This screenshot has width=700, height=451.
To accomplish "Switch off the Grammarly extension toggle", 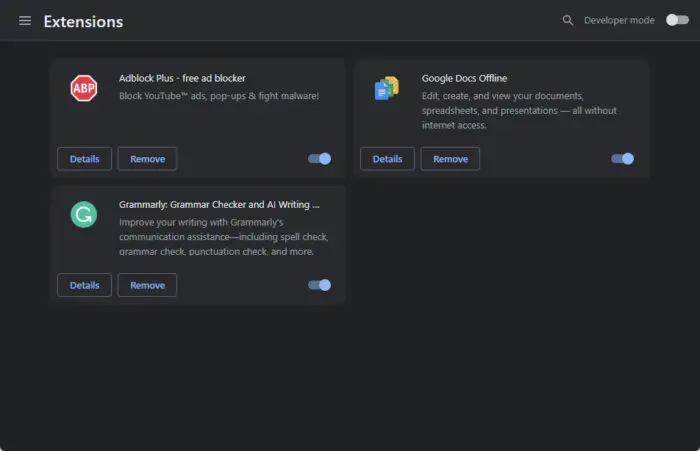I will coord(319,285).
